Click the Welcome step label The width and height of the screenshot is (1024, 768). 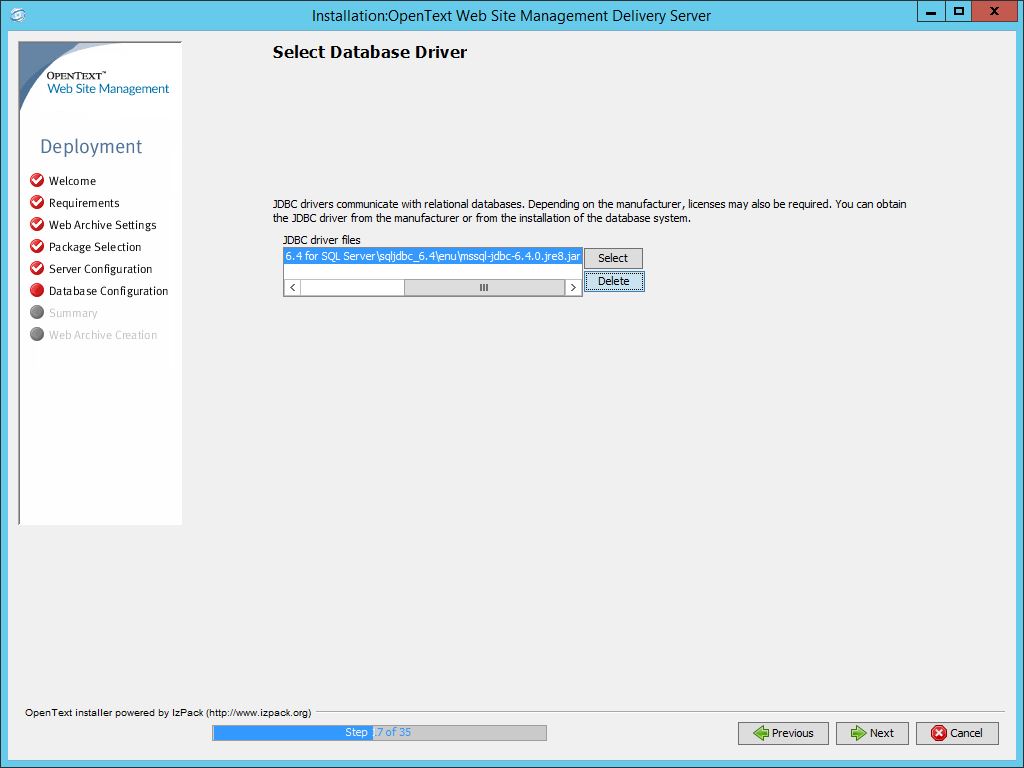(72, 181)
